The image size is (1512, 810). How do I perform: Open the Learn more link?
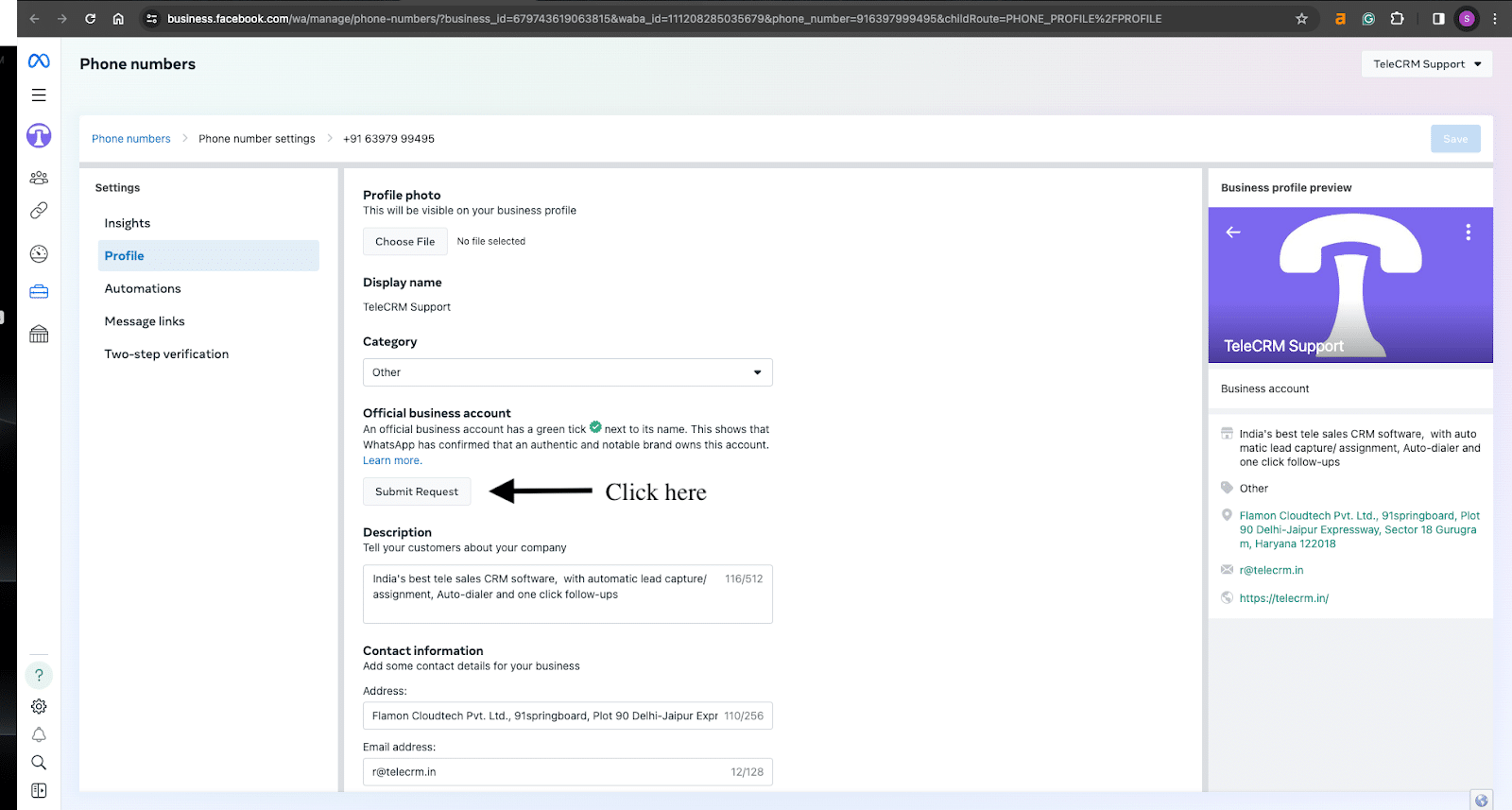click(391, 461)
